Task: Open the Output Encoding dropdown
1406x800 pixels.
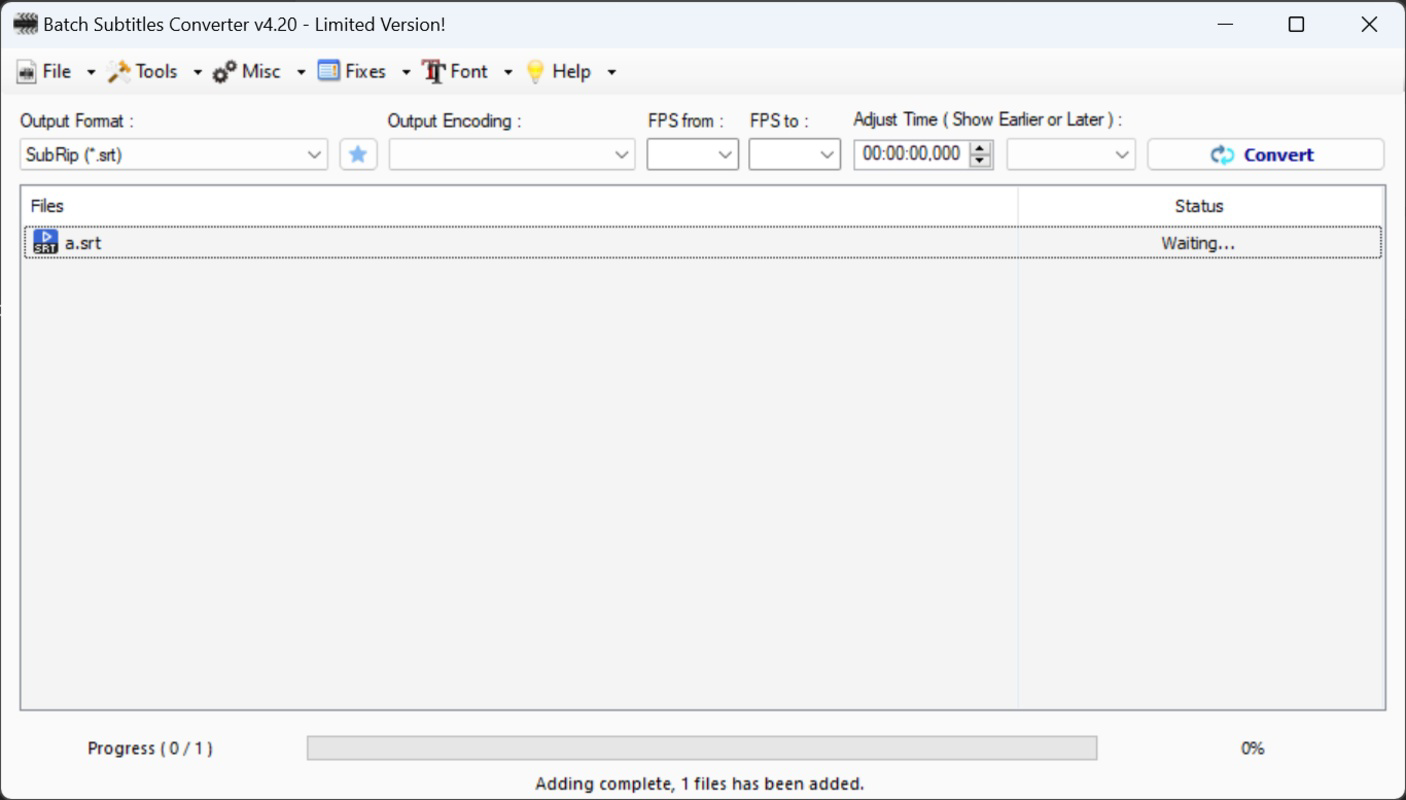Action: point(512,155)
